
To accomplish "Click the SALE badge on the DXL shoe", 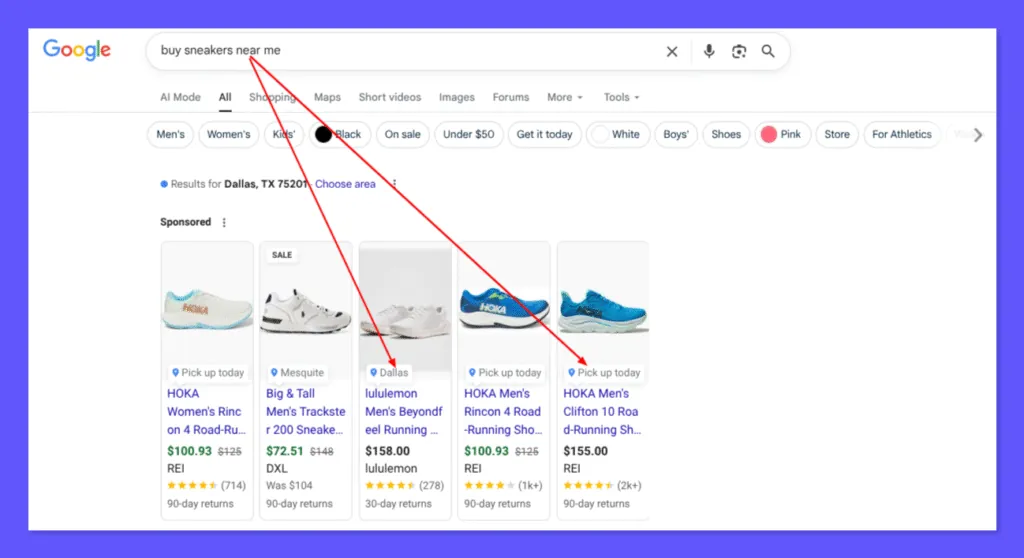I will click(x=281, y=255).
